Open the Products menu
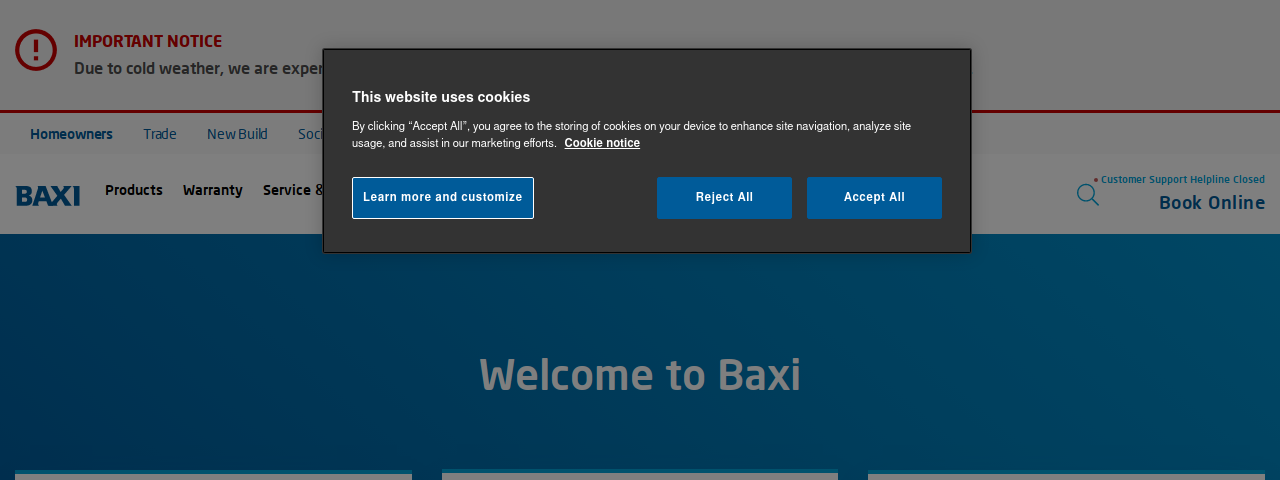This screenshot has height=480, width=1280. pyautogui.click(x=134, y=190)
